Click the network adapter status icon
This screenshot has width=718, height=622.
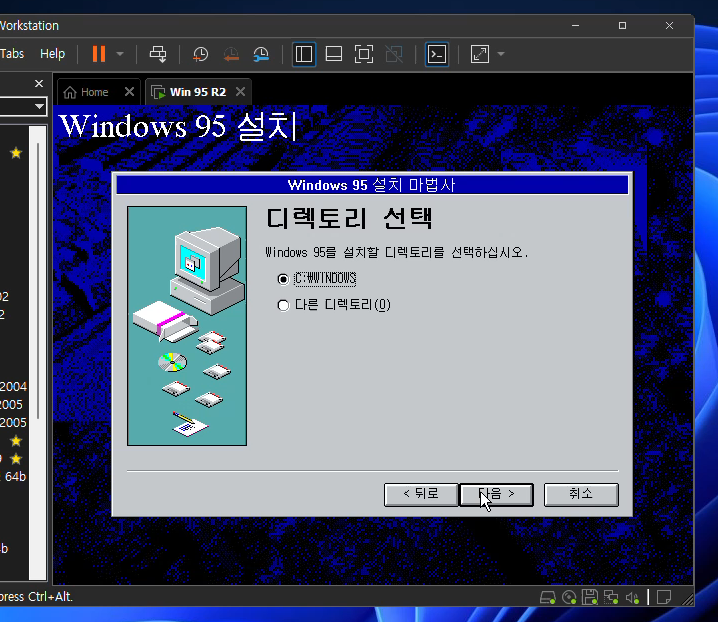(611, 597)
